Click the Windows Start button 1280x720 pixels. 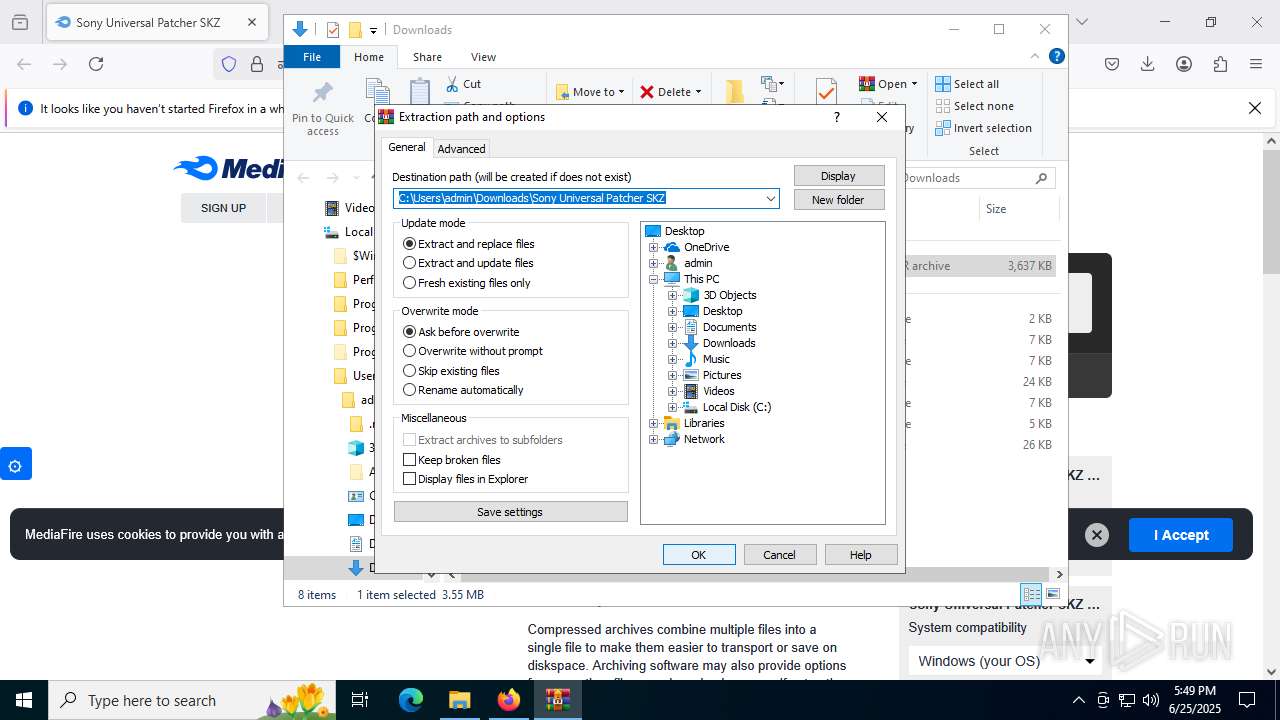click(24, 700)
